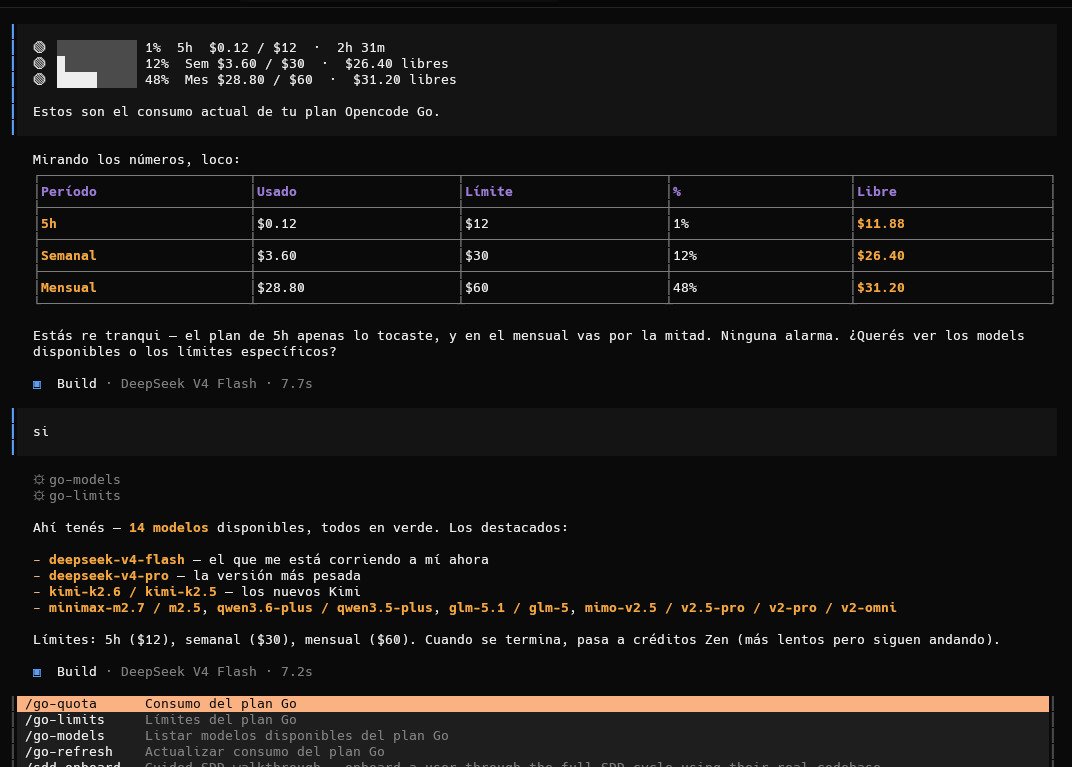Click the '5h' row label in table

[49, 224]
